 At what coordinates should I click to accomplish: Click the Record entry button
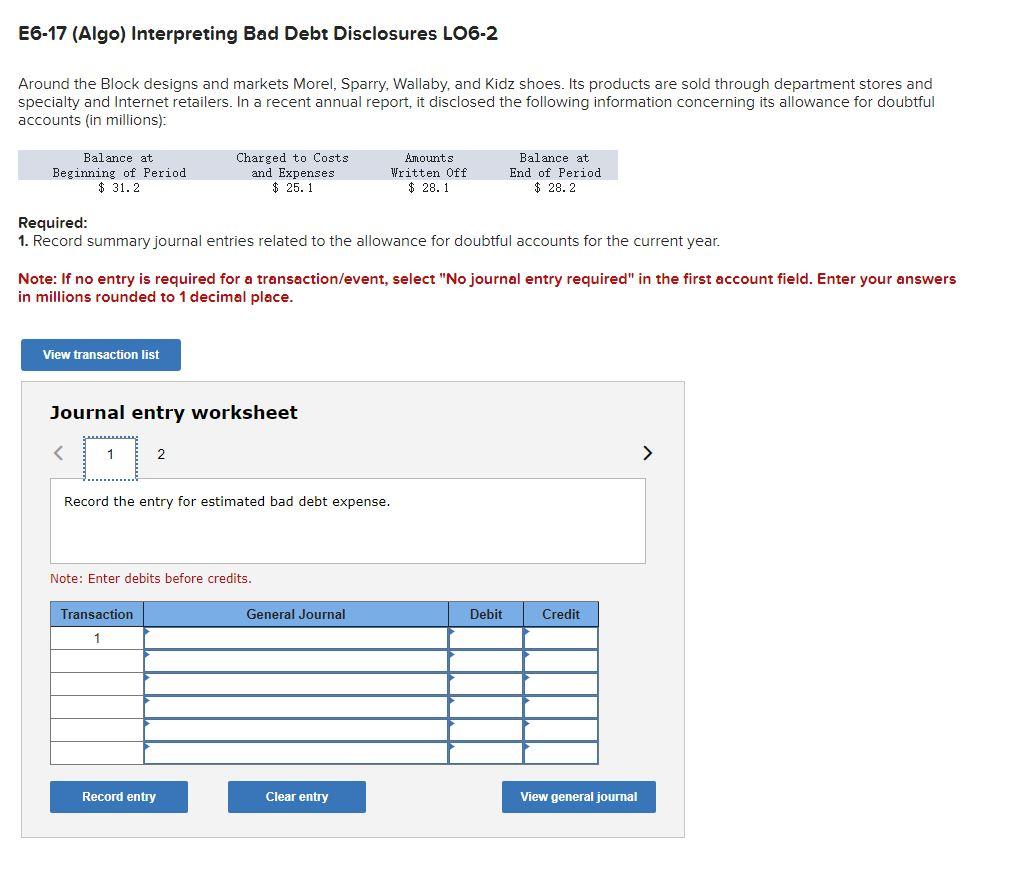coord(118,796)
